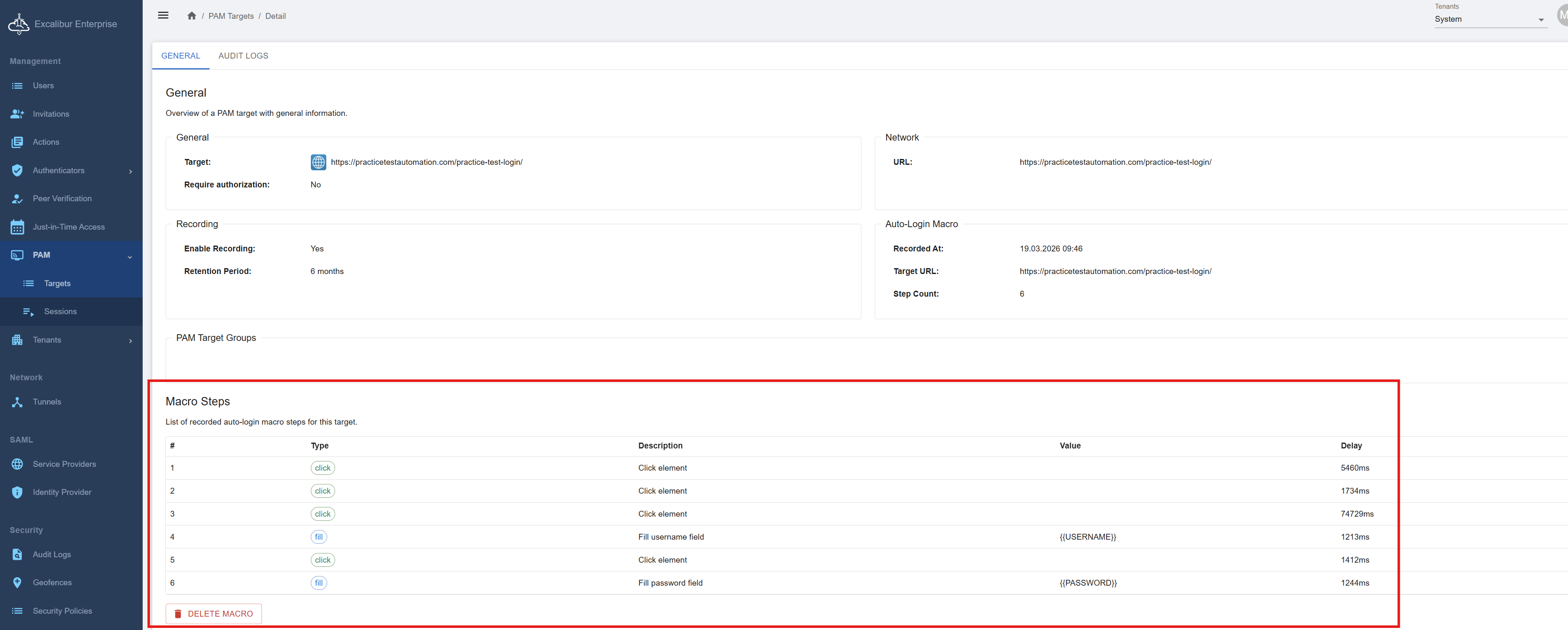Open Sessions under PAM
The image size is (1568, 630).
click(x=60, y=312)
